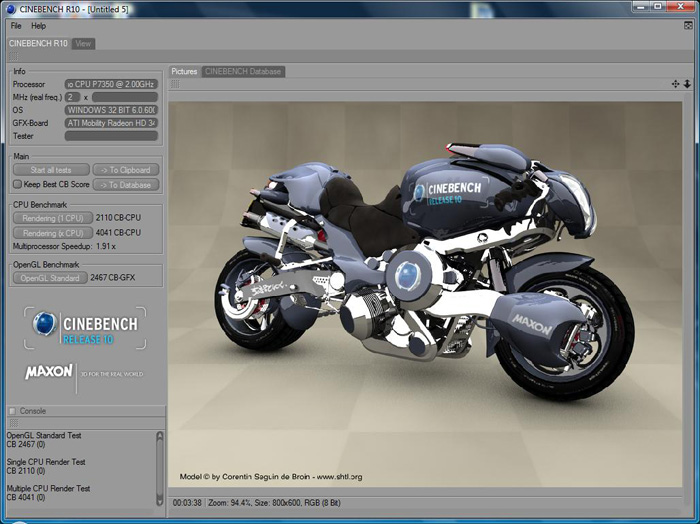The width and height of the screenshot is (700, 524).
Task: Run Rendering (x CPU) benchmark
Action: click(x=53, y=233)
